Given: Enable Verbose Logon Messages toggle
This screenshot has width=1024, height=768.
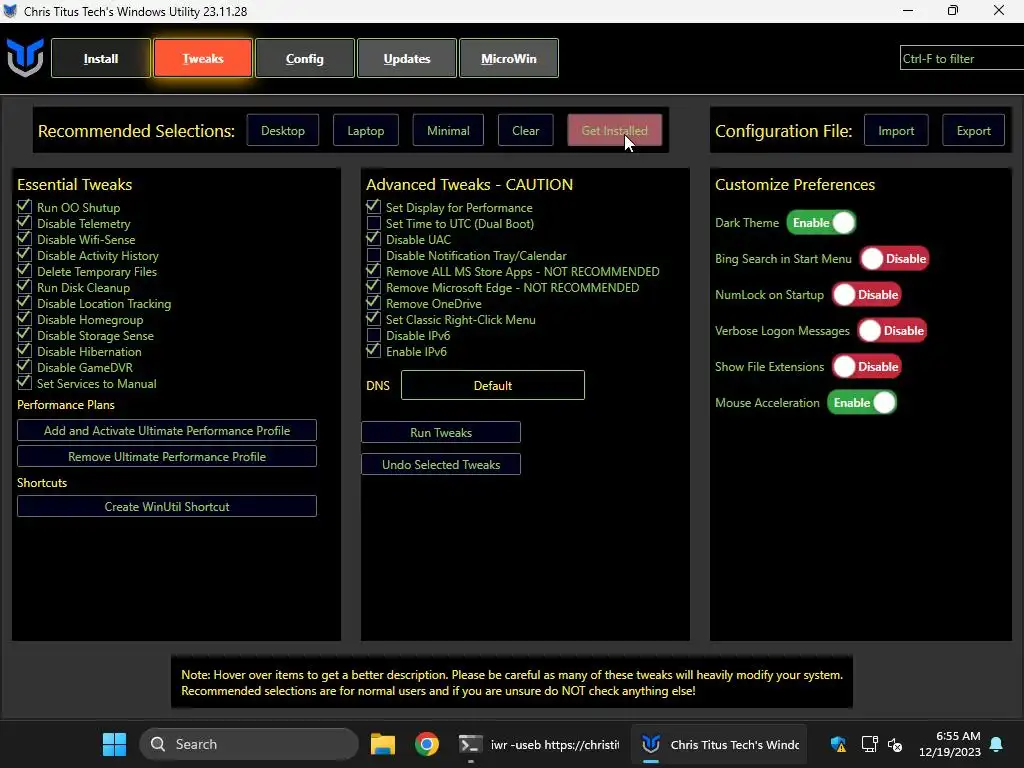Looking at the screenshot, I should click(x=892, y=330).
